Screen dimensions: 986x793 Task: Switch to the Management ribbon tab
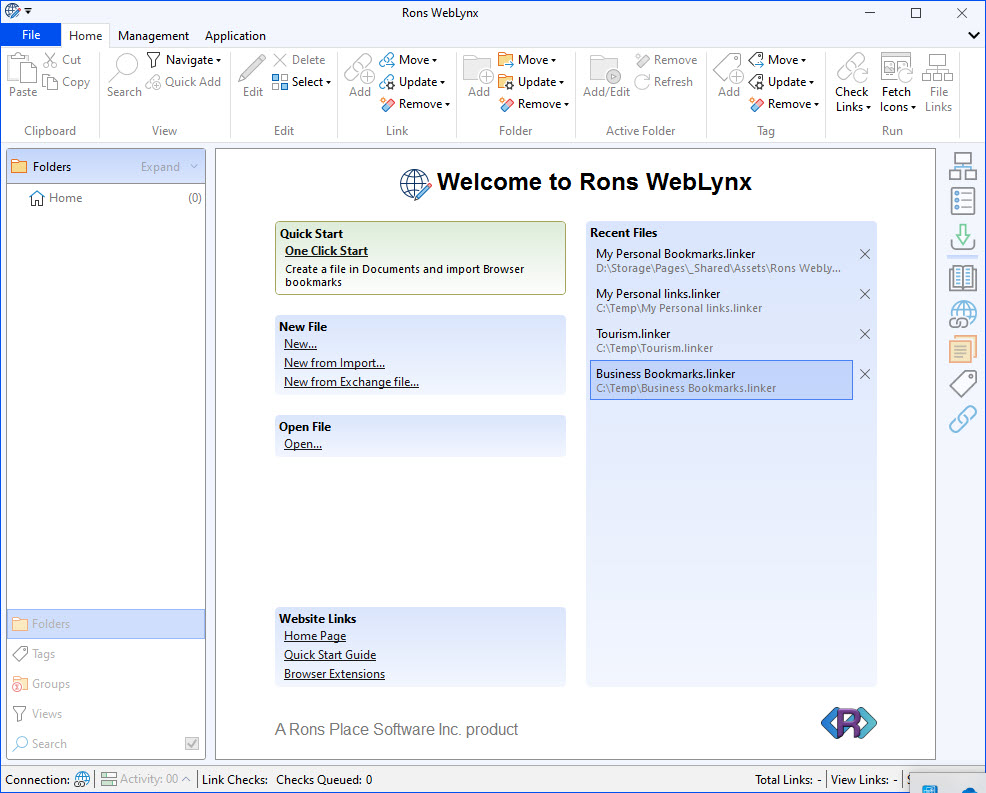pos(153,36)
